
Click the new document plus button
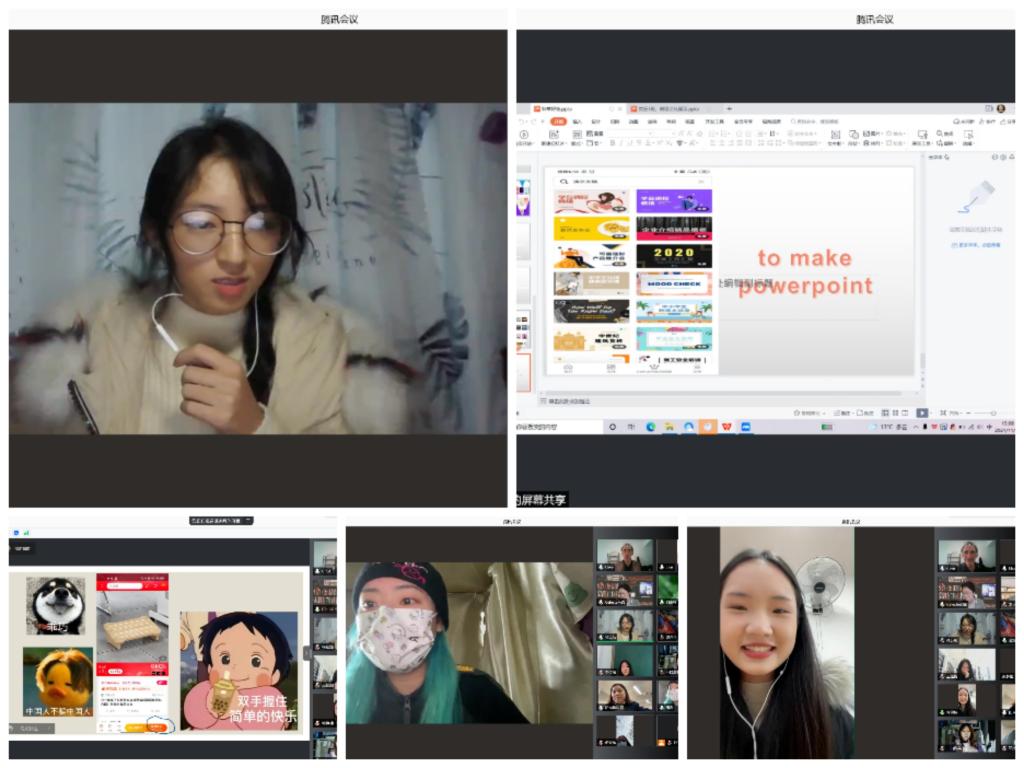729,108
